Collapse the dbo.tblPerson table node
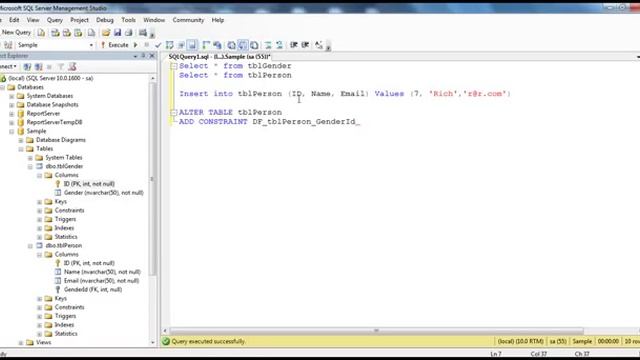The height and width of the screenshot is (360, 640). click(30, 246)
